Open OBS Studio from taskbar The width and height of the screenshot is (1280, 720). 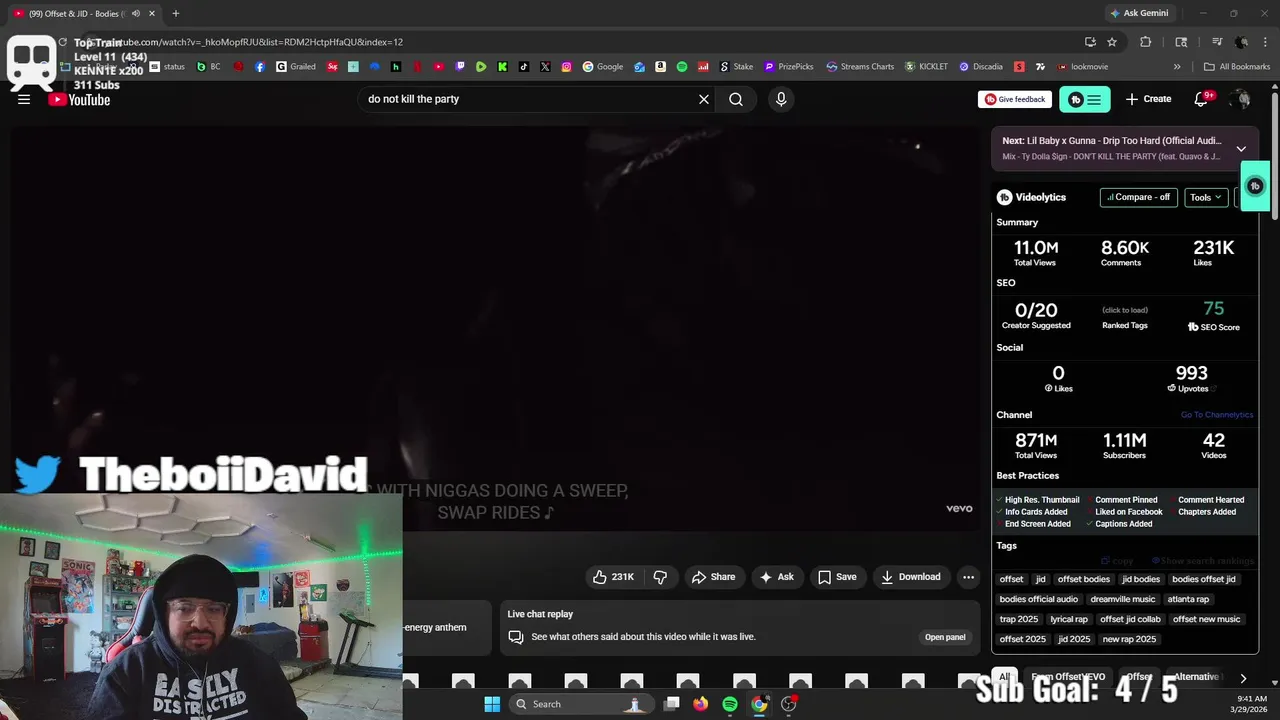click(x=789, y=704)
